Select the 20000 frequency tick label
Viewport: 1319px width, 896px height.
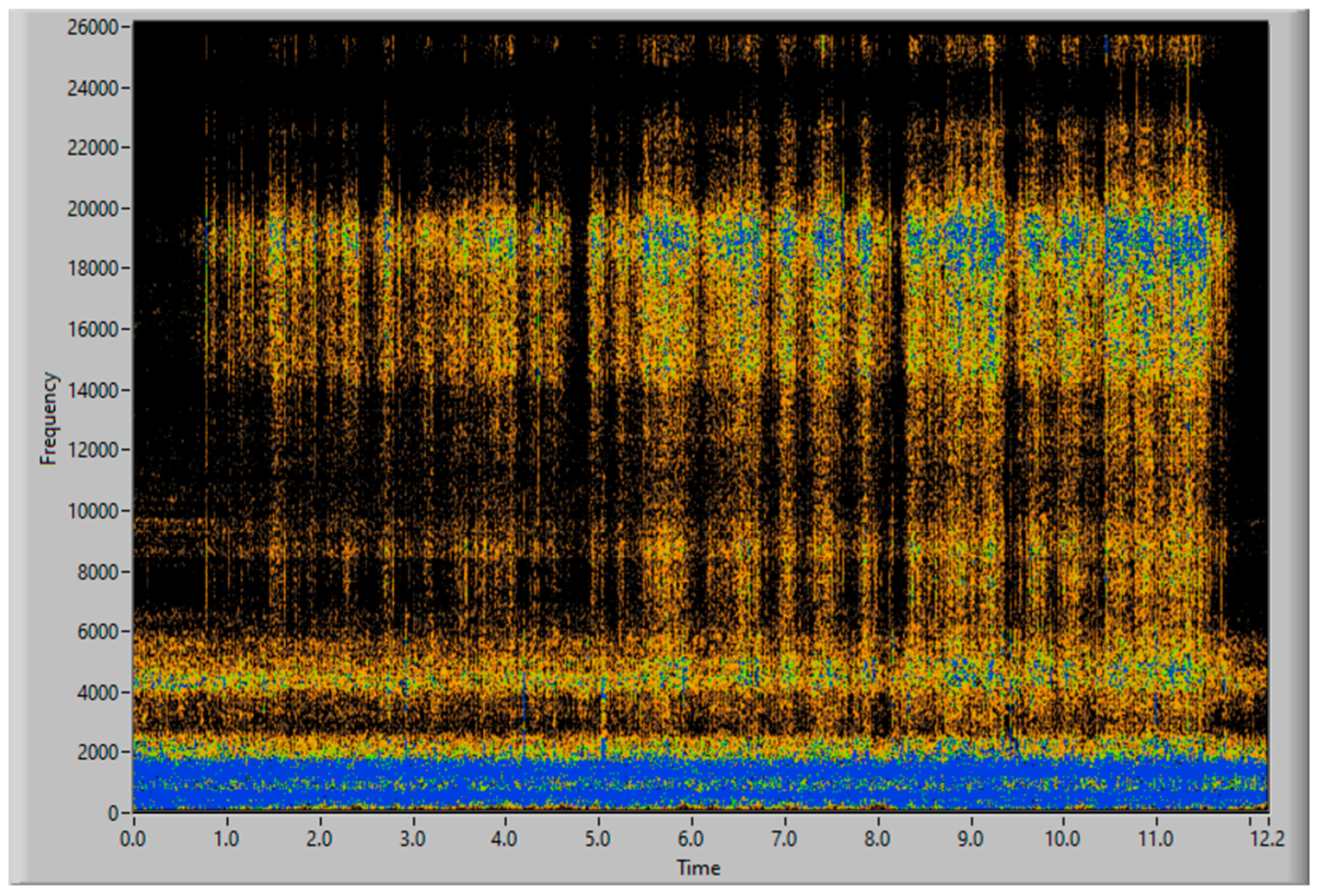pyautogui.click(x=92, y=209)
